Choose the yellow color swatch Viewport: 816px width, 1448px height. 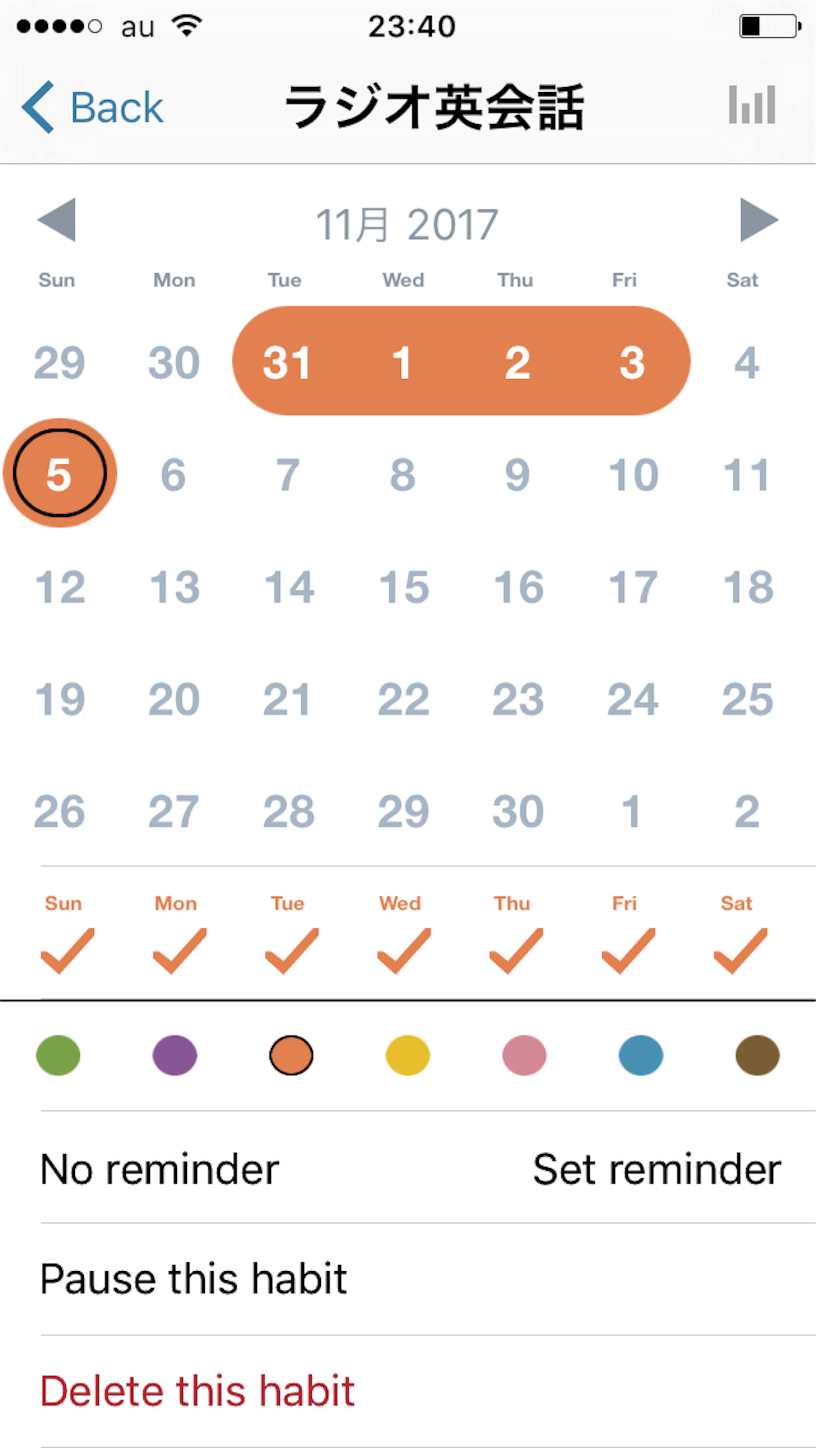pos(408,1055)
